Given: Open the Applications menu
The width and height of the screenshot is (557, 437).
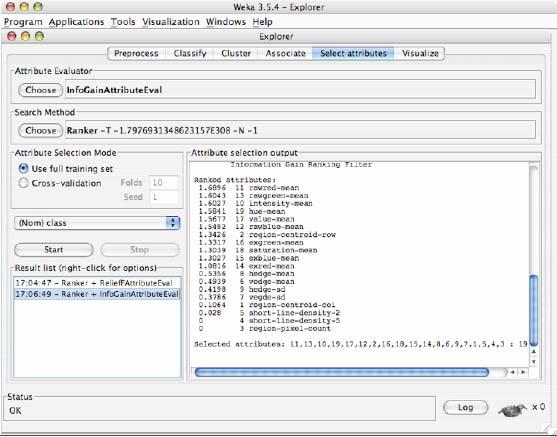Looking at the screenshot, I should (x=76, y=22).
